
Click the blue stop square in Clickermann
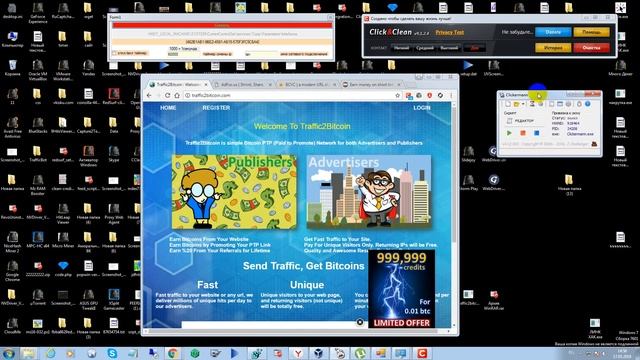click(x=537, y=133)
